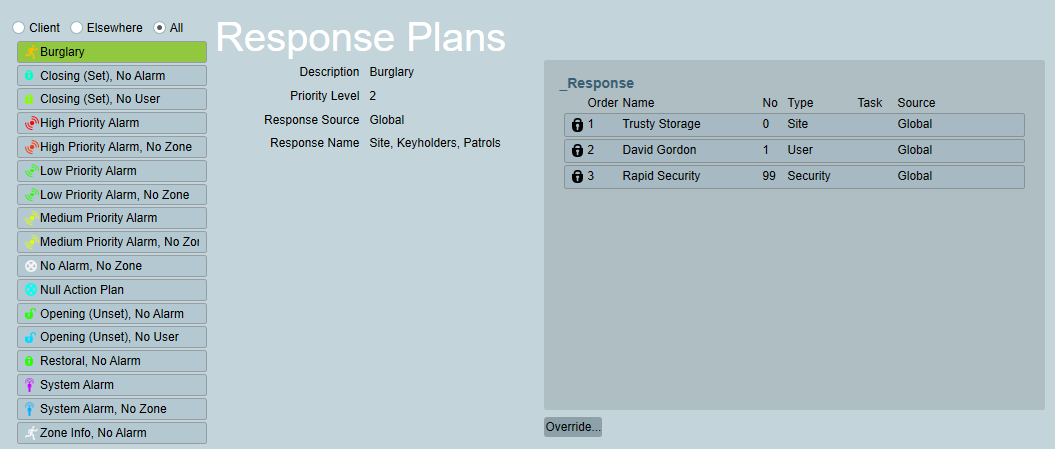Click the red High Priority Alarm icon

pyautogui.click(x=31, y=123)
